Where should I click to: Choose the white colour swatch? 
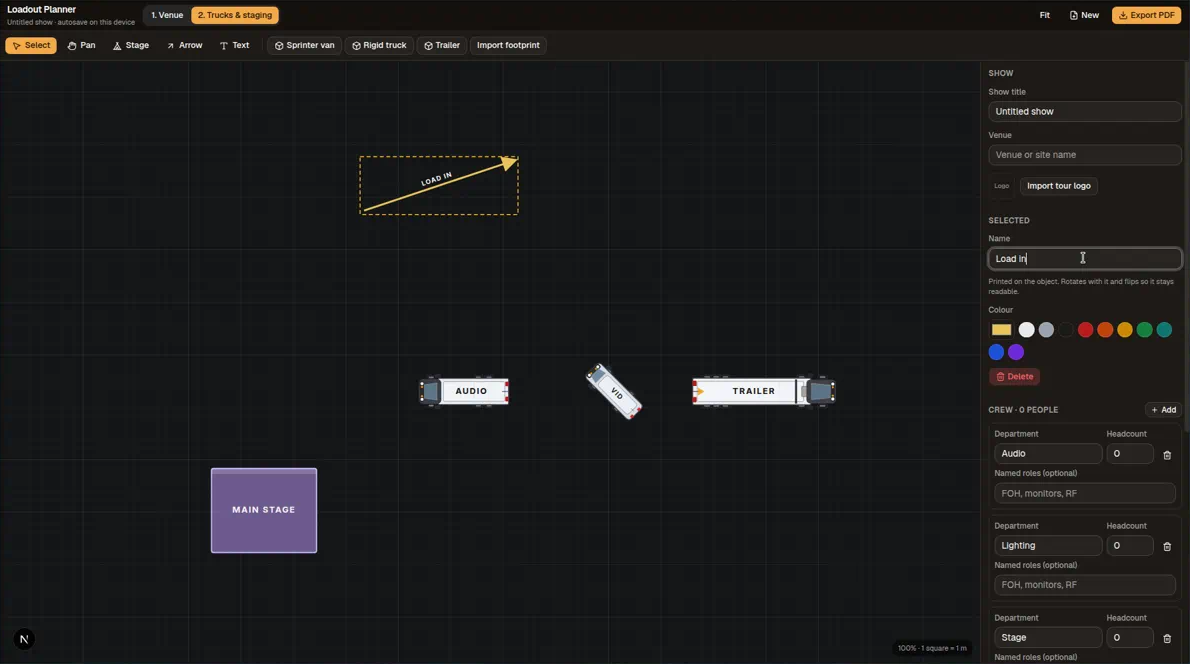point(1026,329)
